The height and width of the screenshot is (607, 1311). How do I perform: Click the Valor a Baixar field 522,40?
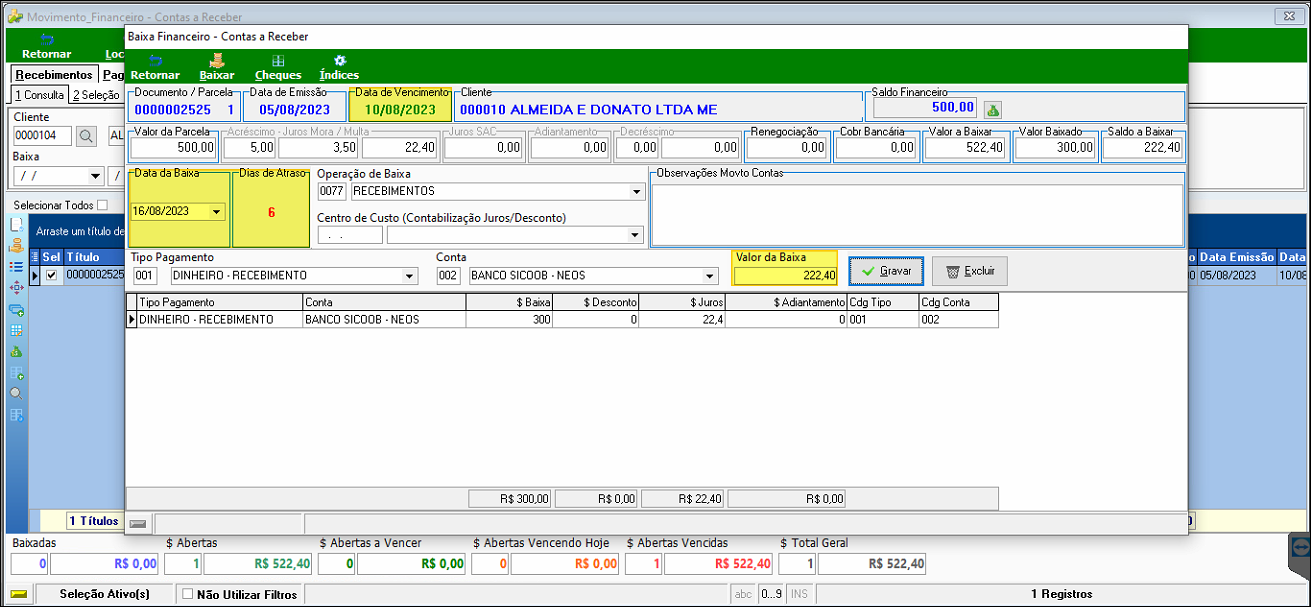click(965, 147)
